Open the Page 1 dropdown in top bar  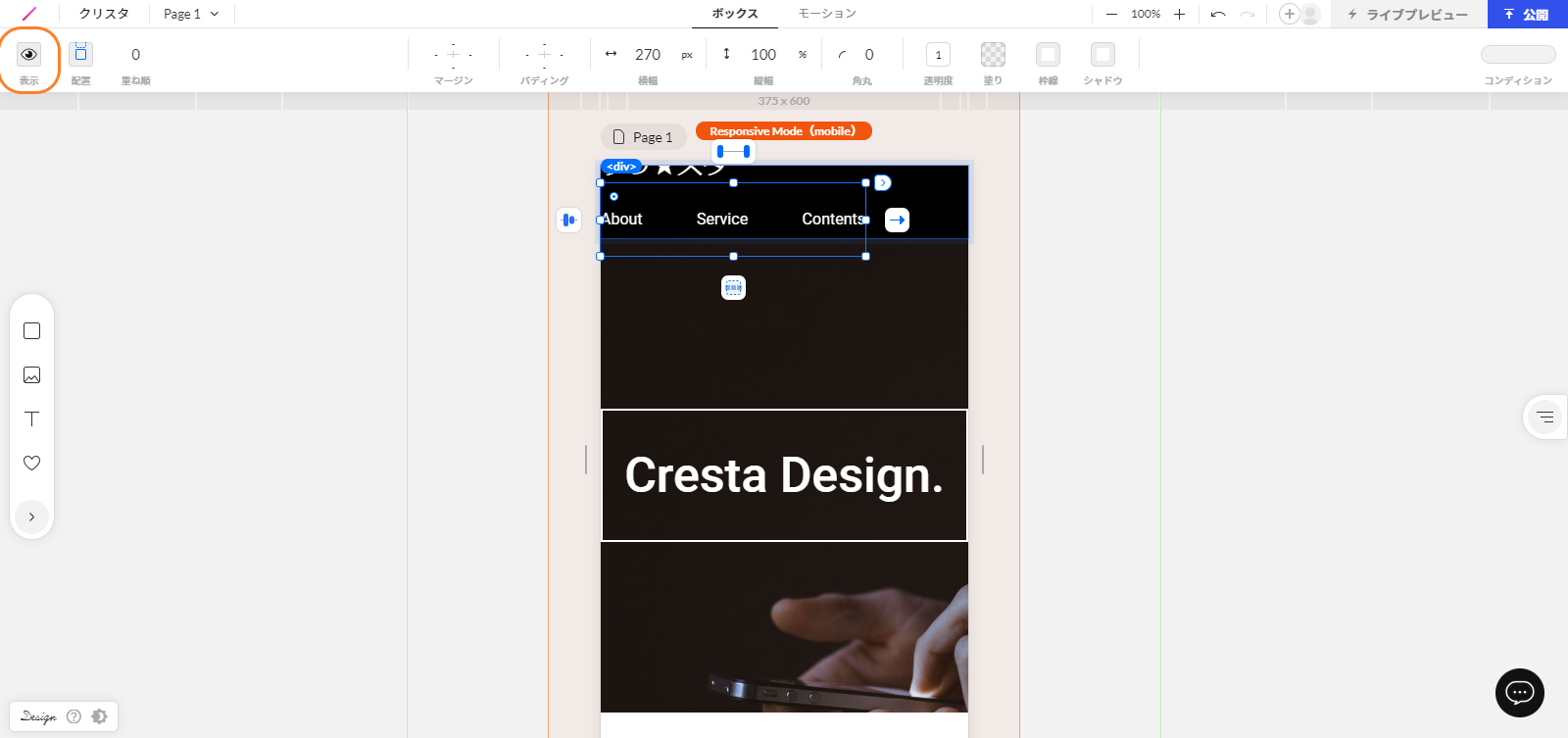click(191, 14)
